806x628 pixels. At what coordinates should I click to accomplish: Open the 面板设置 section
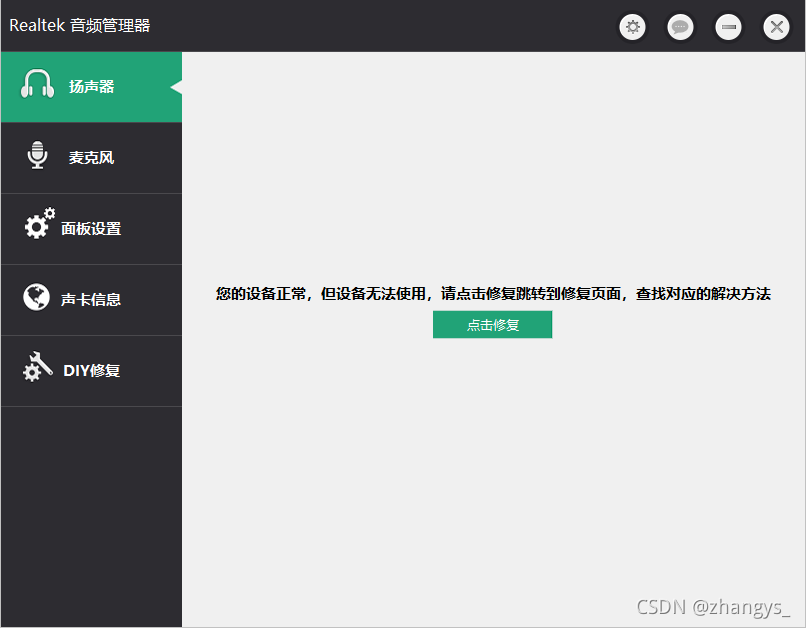91,229
